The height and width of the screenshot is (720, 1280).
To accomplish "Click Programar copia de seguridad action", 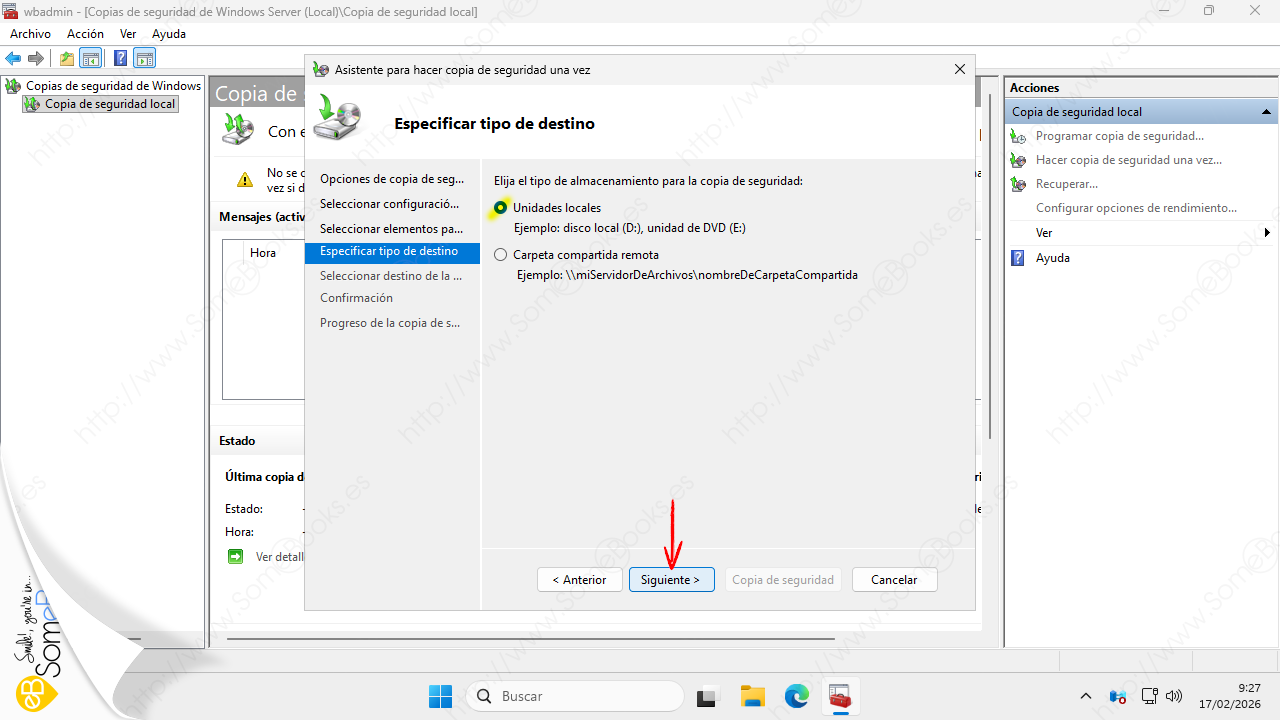I will [x=1119, y=136].
